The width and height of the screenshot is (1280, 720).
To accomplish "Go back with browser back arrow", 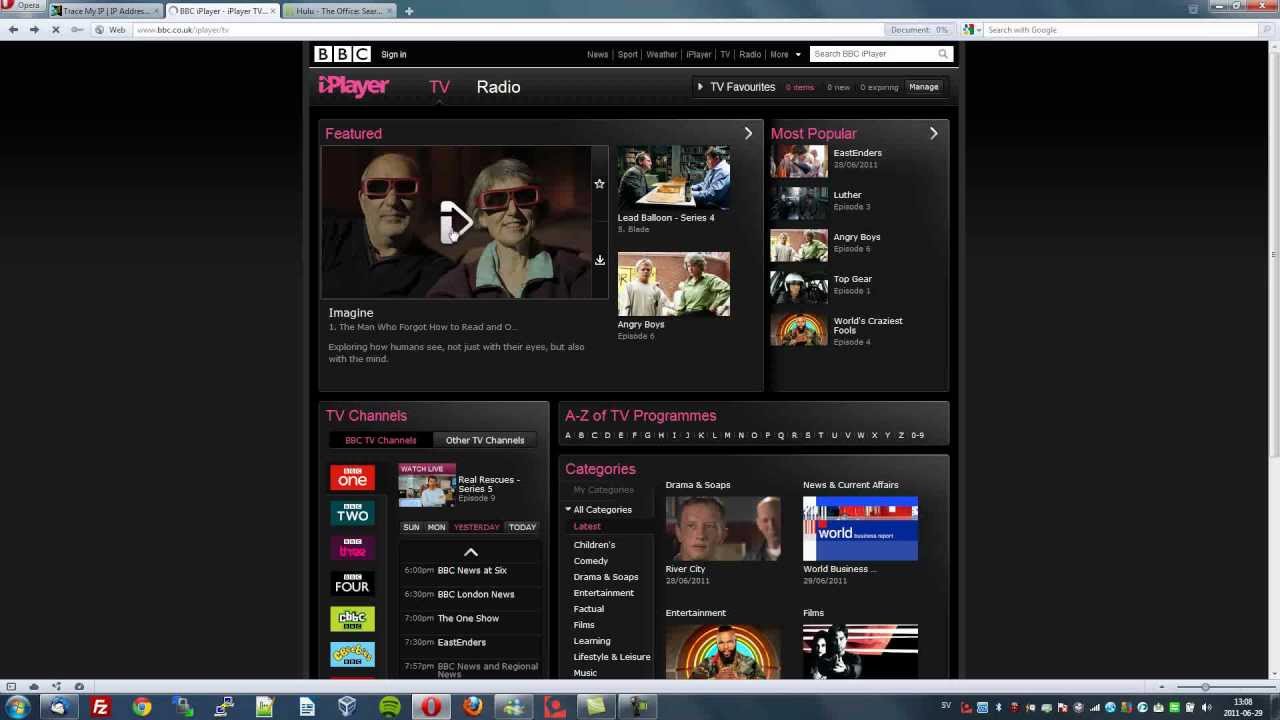I will pyautogui.click(x=13, y=30).
